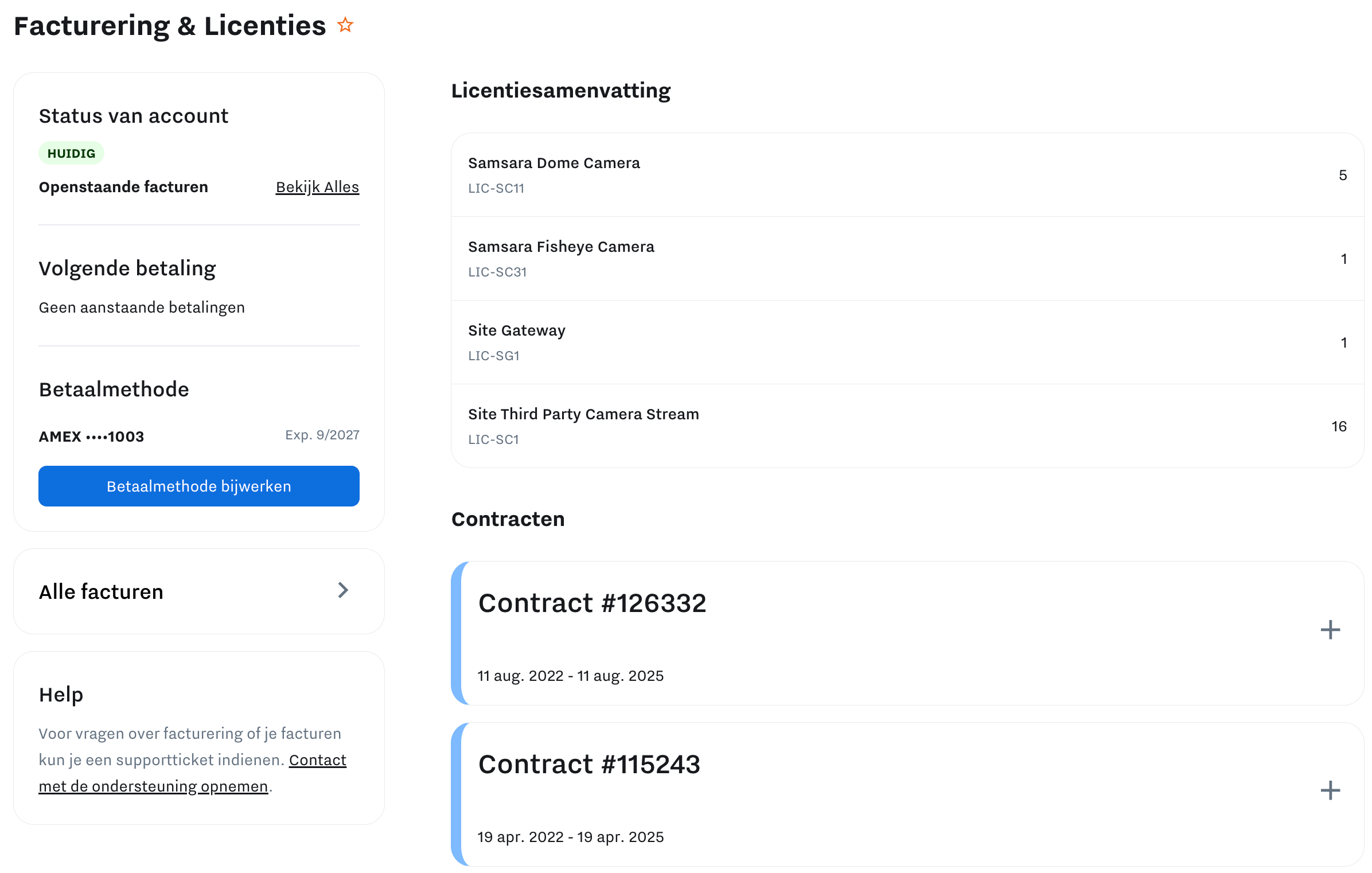Click the orange star next to Facturering & Licenties

[345, 25]
